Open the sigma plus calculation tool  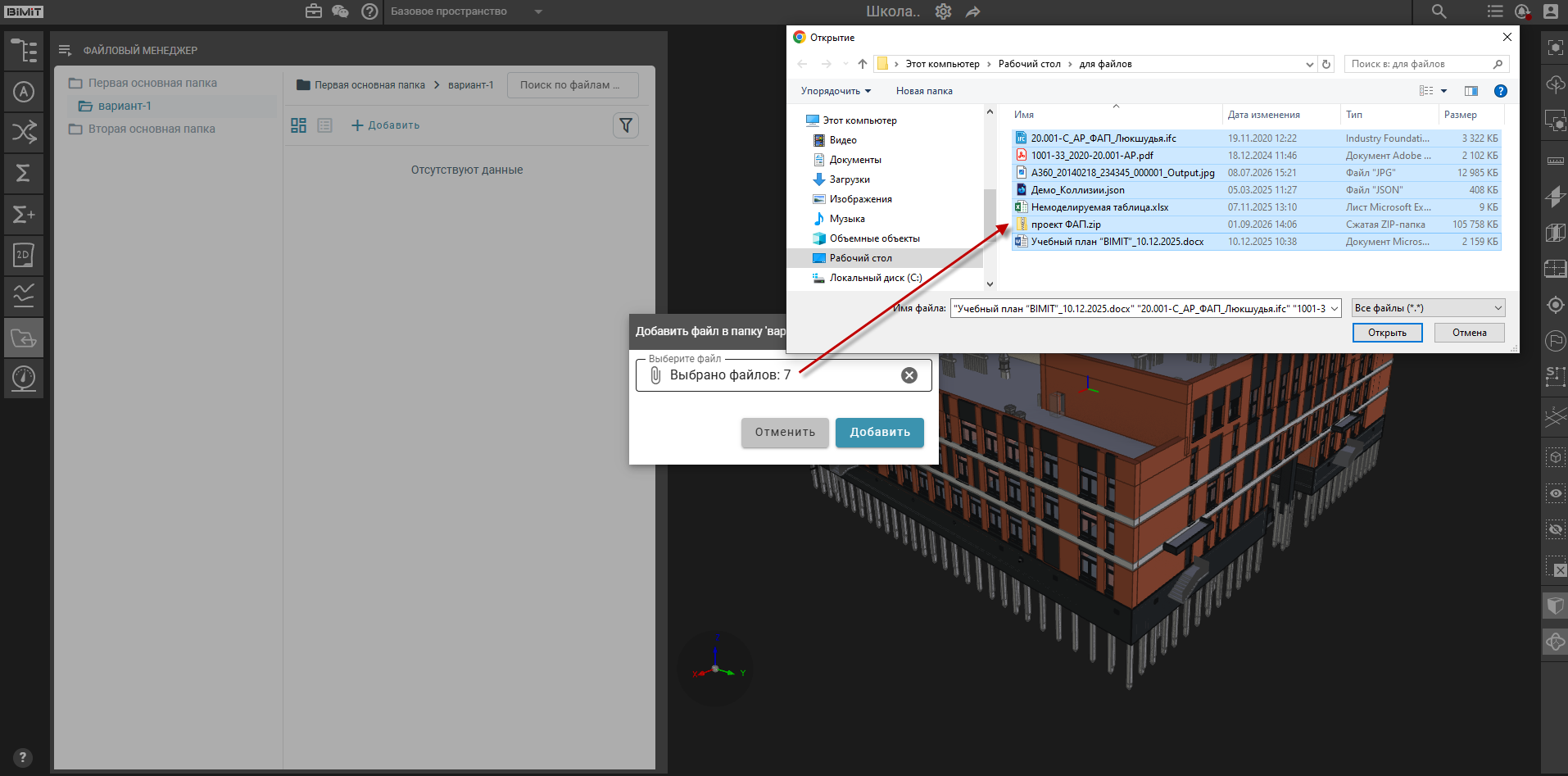[24, 215]
